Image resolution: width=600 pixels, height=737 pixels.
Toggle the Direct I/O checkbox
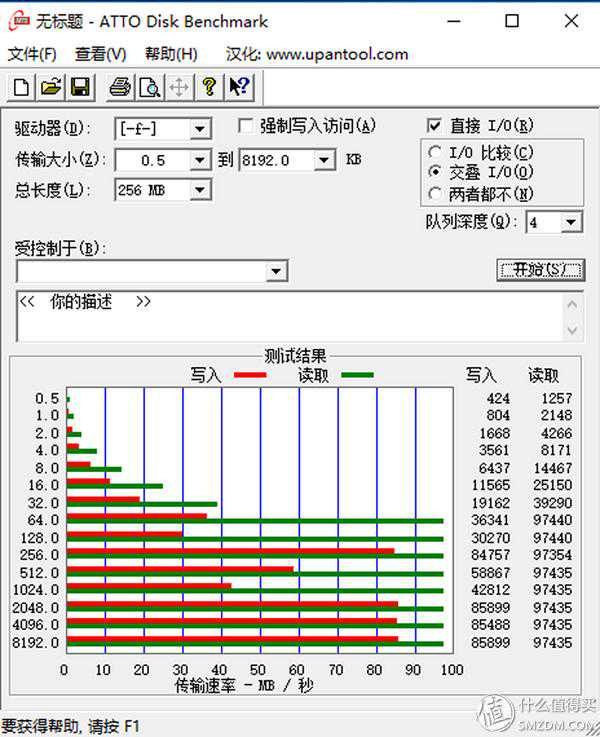(434, 126)
